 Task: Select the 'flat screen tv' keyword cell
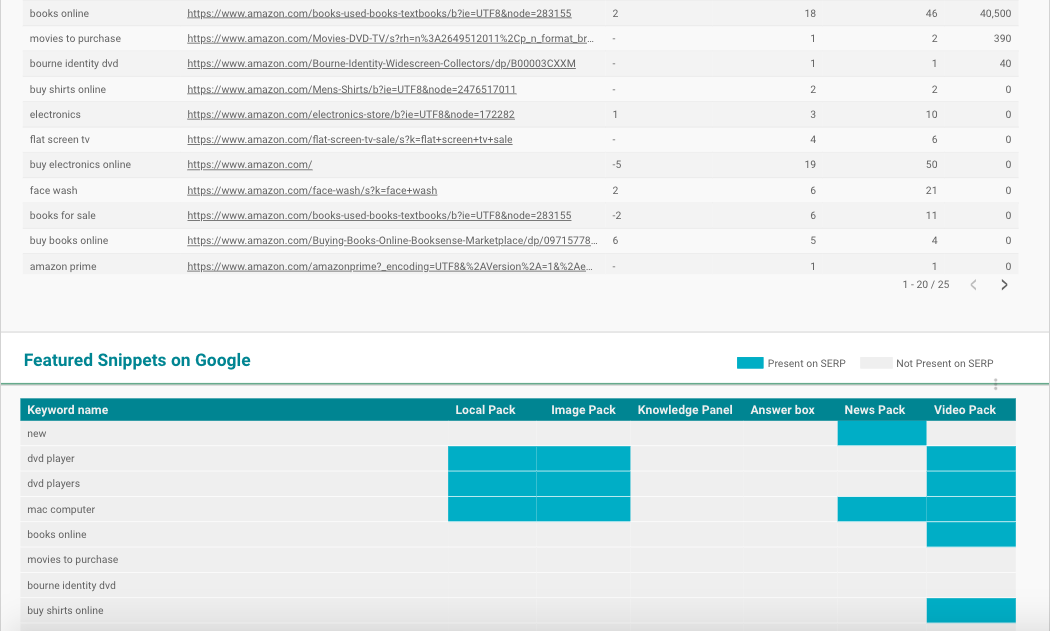tap(60, 140)
